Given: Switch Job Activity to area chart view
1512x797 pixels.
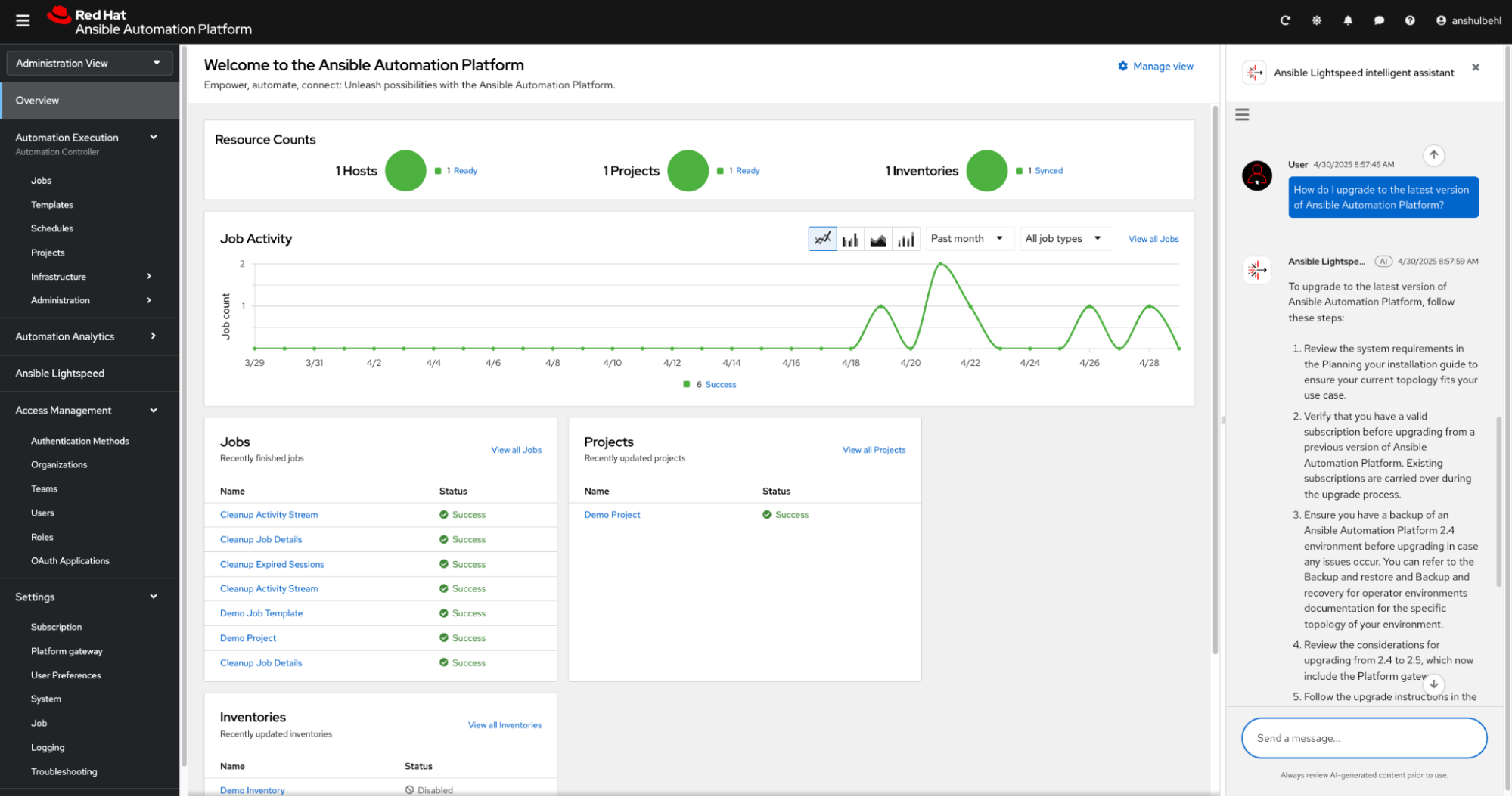Looking at the screenshot, I should (878, 239).
